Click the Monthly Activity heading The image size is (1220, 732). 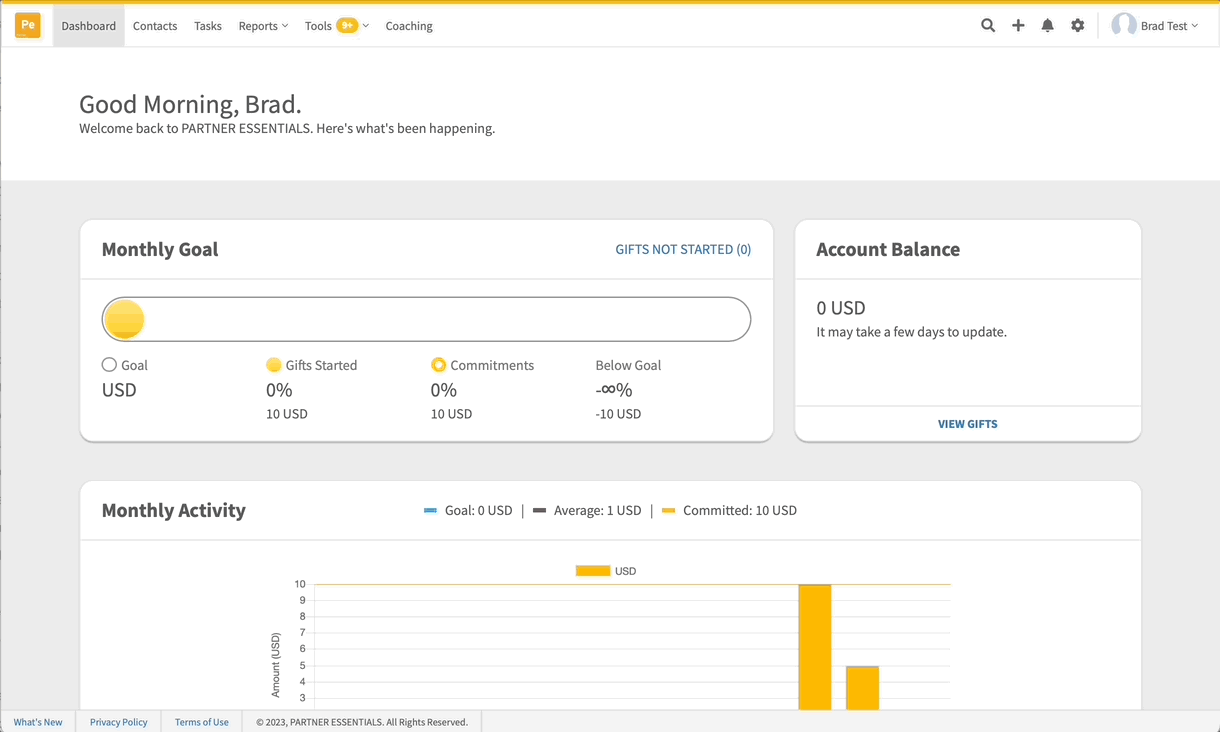pyautogui.click(x=174, y=511)
